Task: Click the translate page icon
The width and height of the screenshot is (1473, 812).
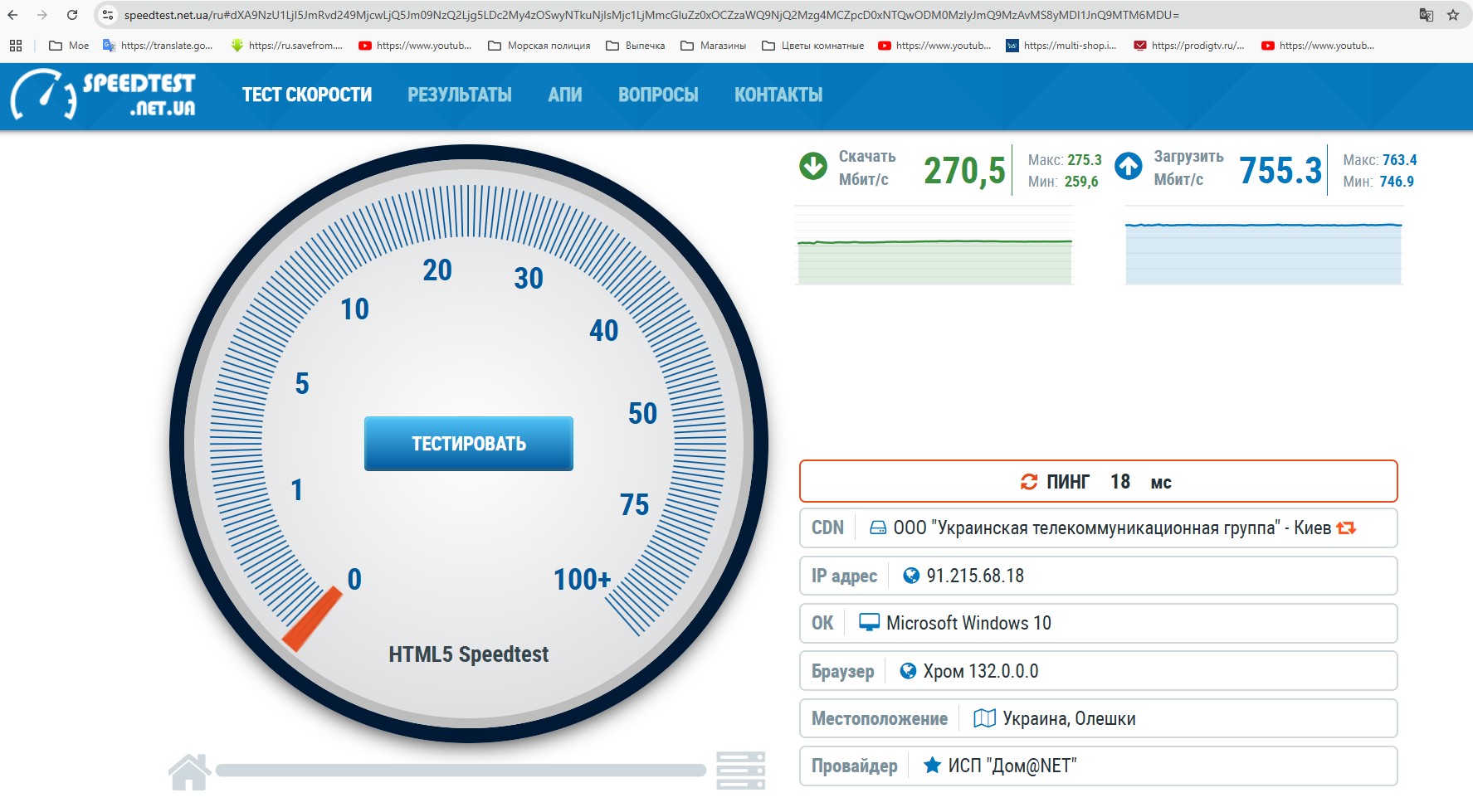Action: click(1427, 15)
